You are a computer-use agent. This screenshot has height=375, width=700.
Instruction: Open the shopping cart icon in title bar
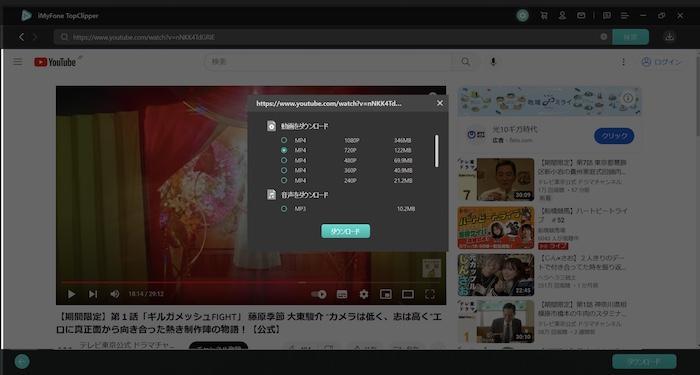click(544, 16)
